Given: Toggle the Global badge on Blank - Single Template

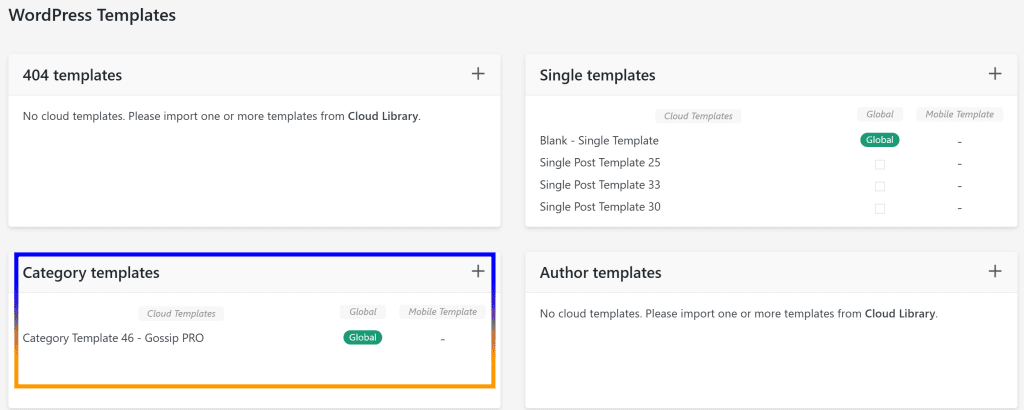Looking at the screenshot, I should pos(879,140).
